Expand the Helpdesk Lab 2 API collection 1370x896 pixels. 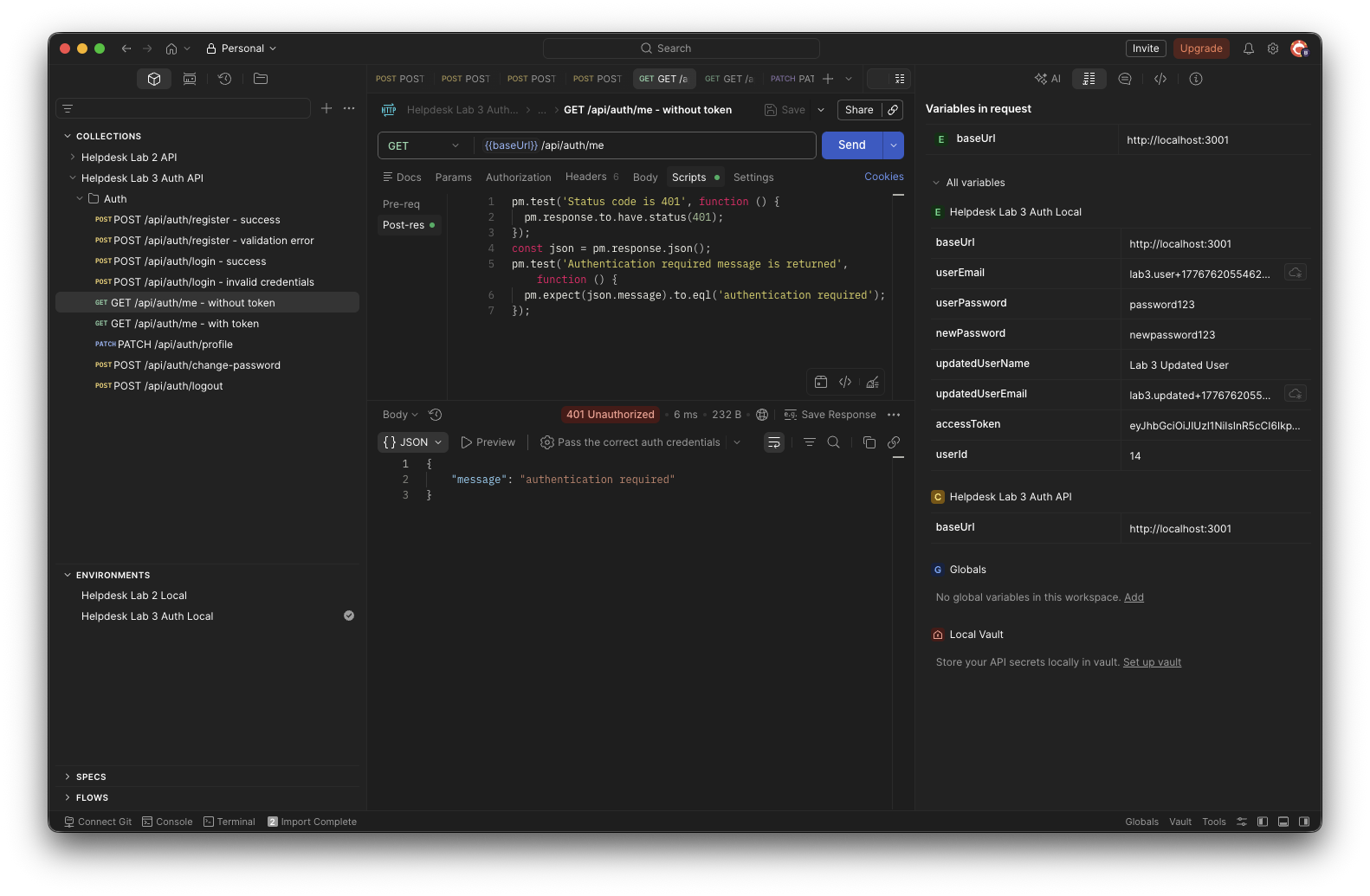[73, 158]
